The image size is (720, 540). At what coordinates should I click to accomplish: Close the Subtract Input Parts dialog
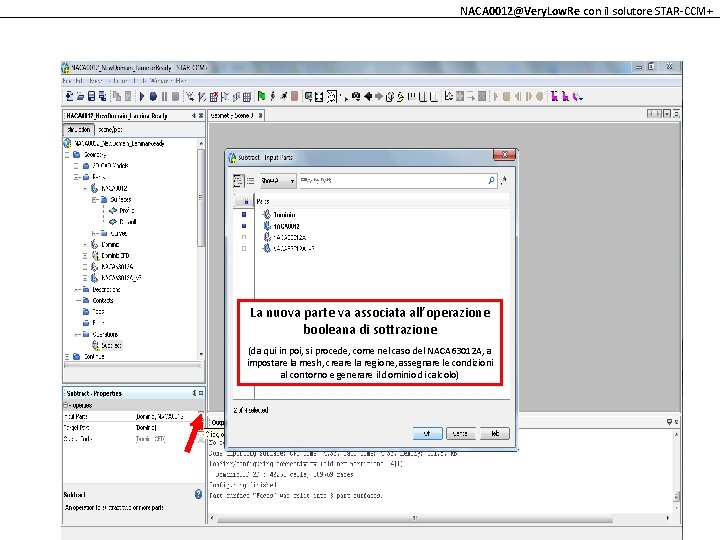[x=504, y=155]
